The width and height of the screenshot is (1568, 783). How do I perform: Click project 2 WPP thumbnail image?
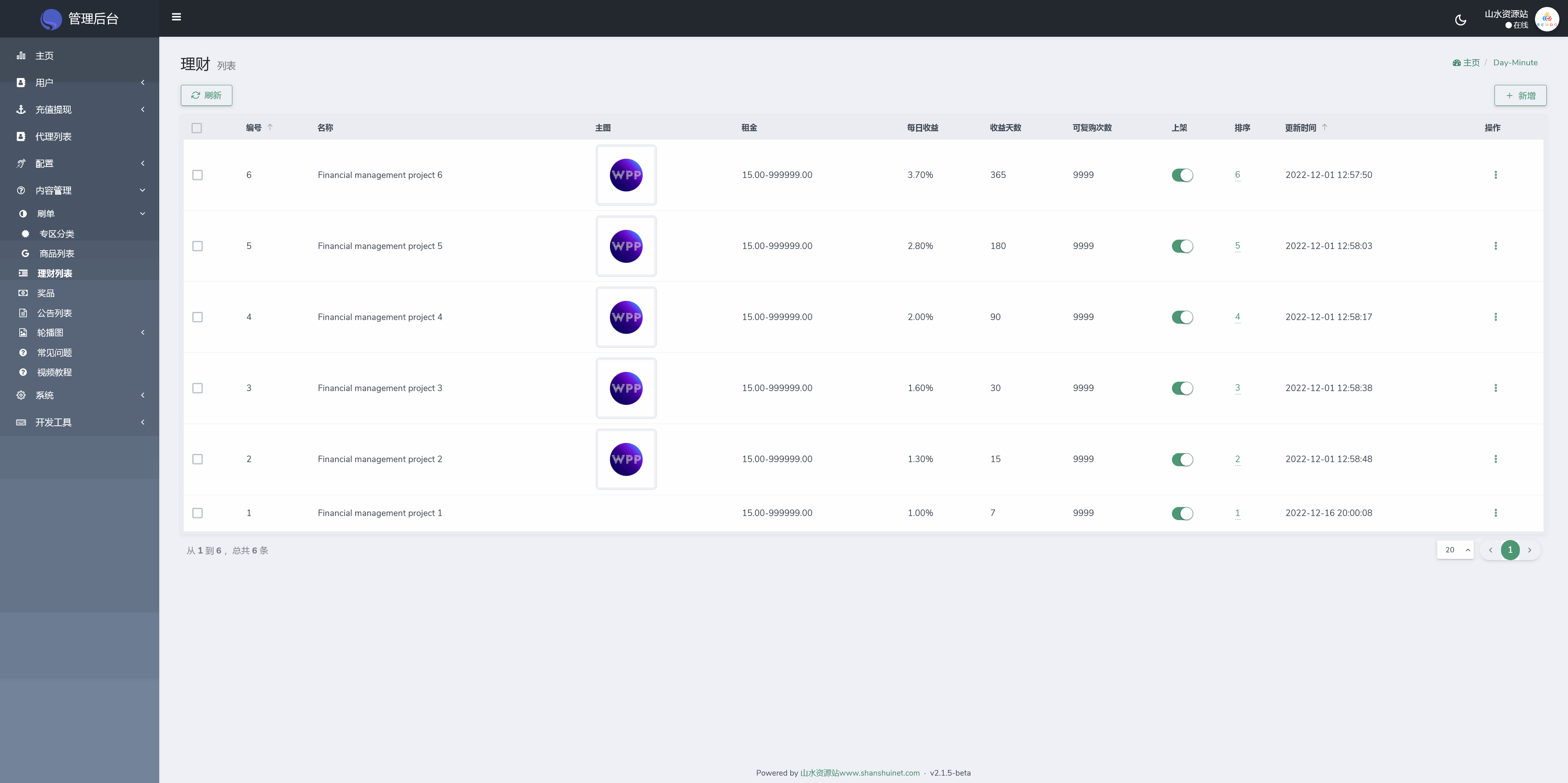[x=626, y=459]
